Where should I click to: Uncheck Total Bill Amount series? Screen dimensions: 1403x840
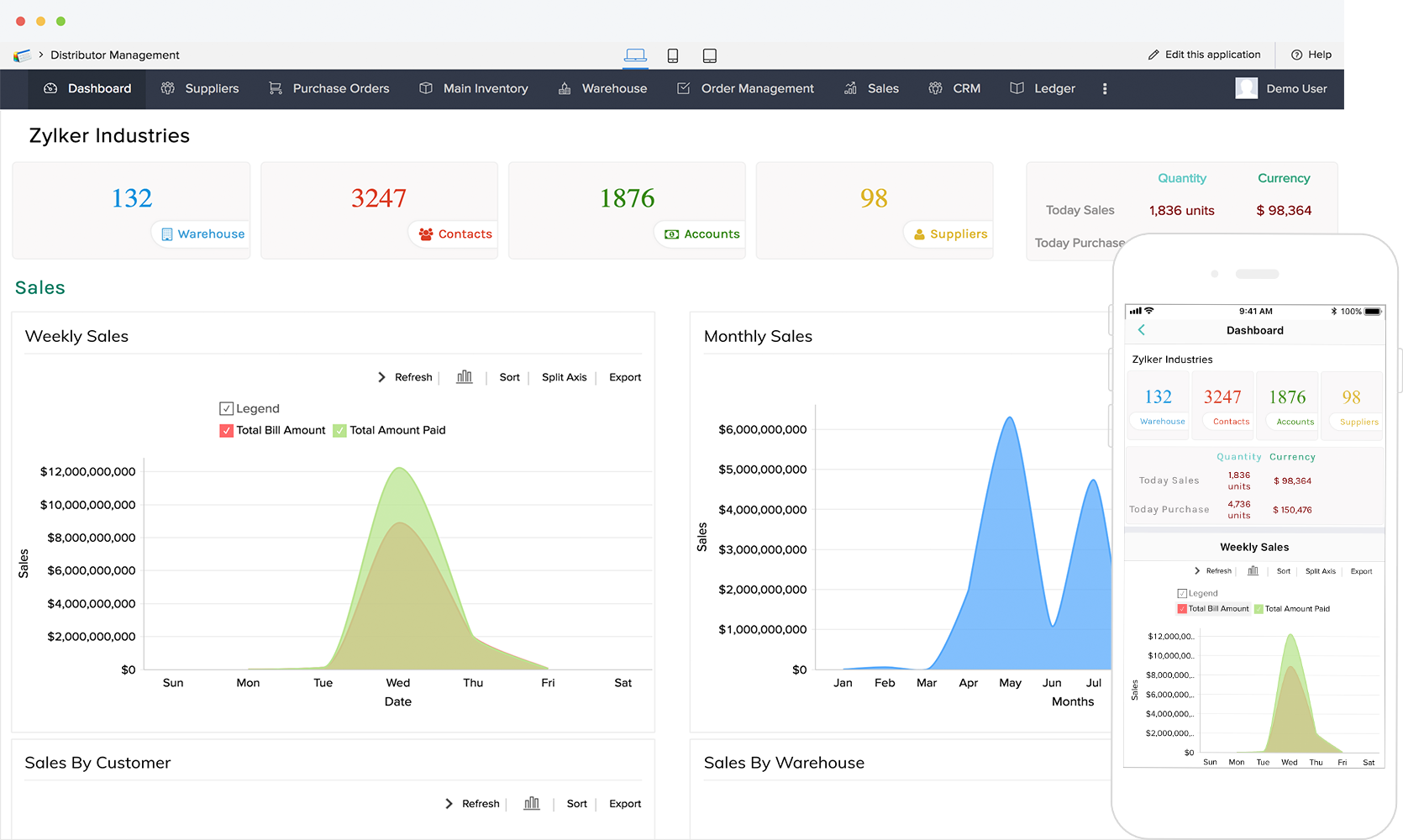[x=226, y=430]
